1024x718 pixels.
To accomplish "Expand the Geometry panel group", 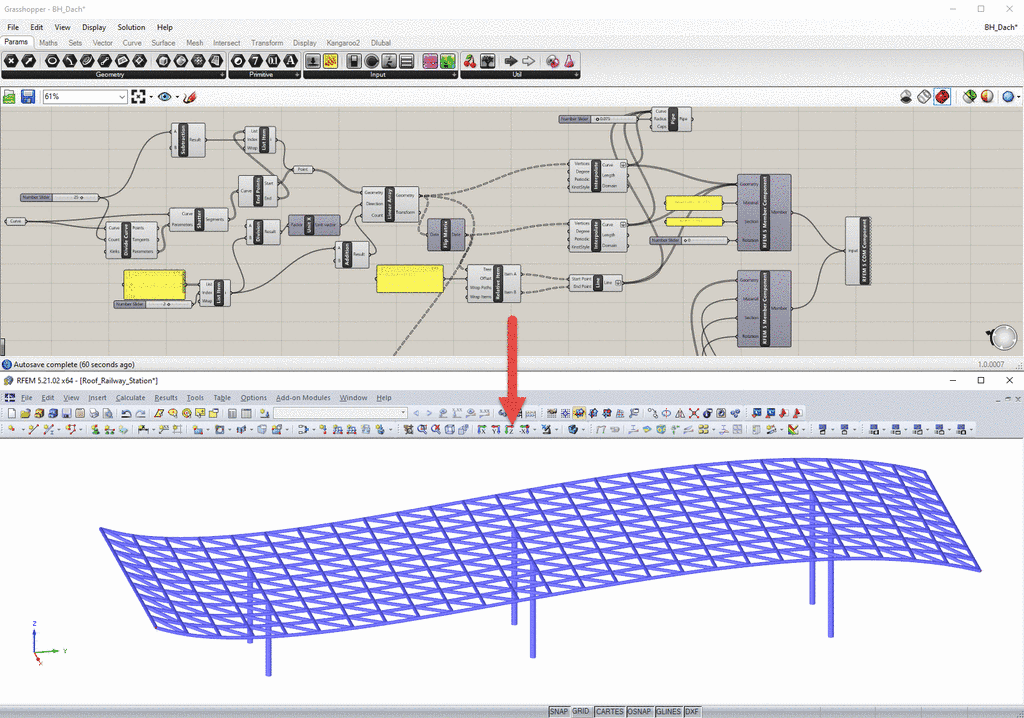I will click(x=223, y=75).
